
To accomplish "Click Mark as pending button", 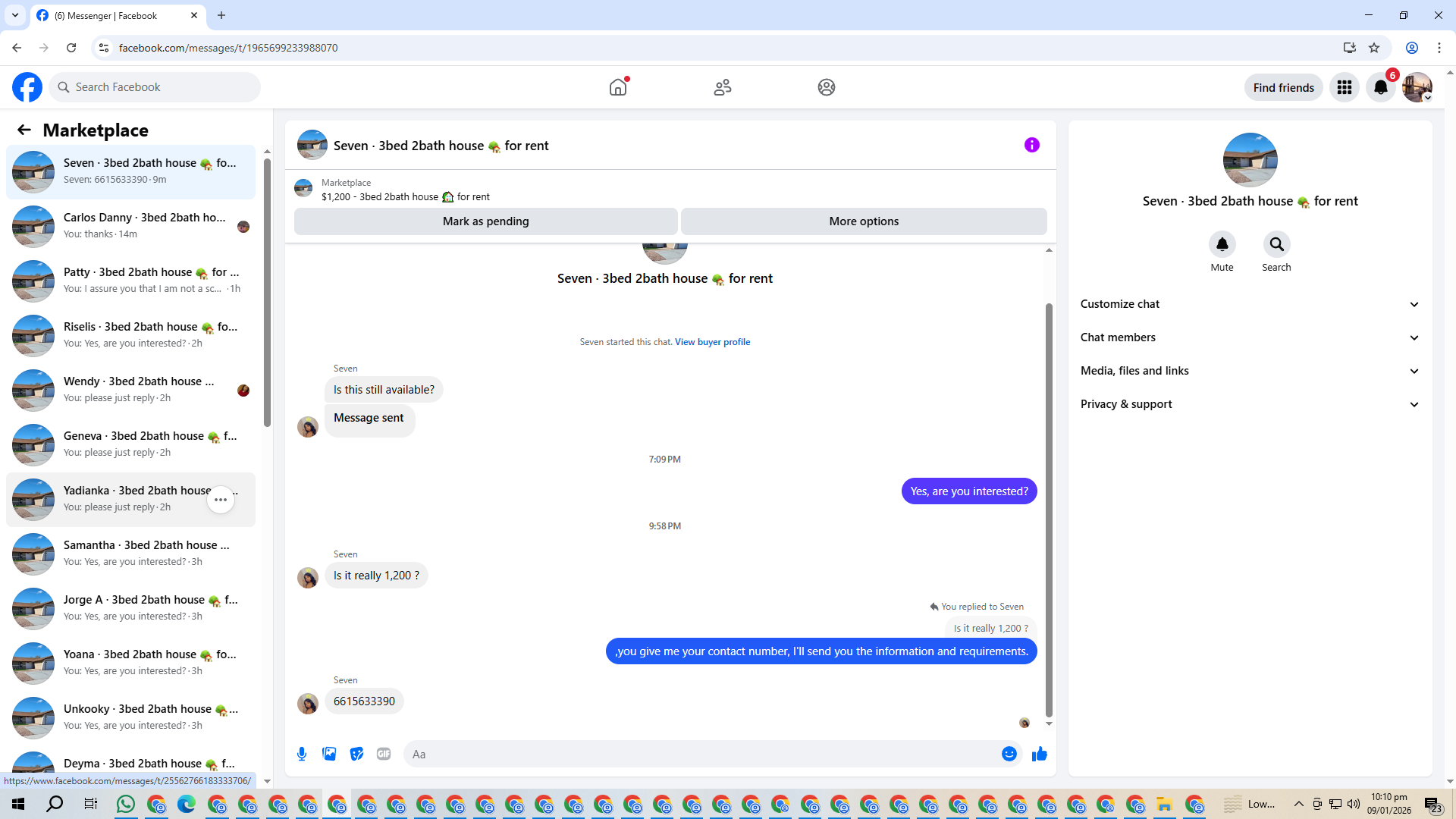I will click(x=485, y=221).
